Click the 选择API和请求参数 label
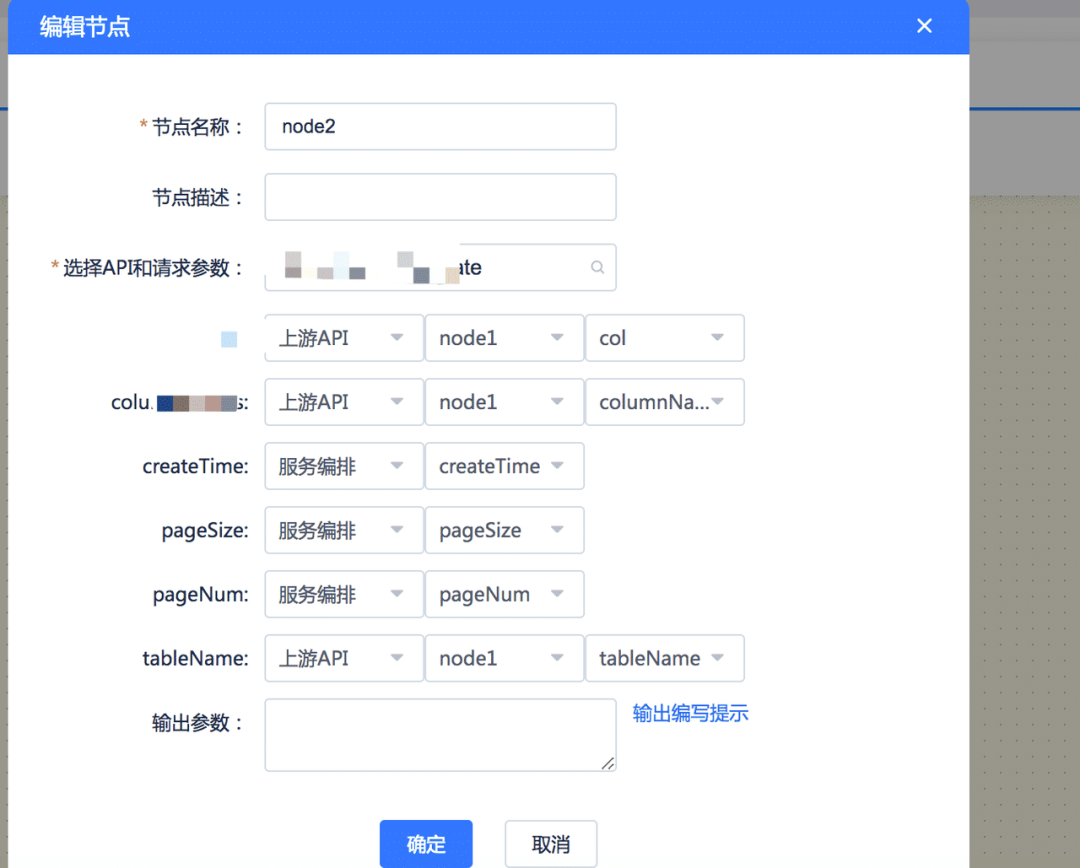The image size is (1080, 868). pyautogui.click(x=152, y=268)
